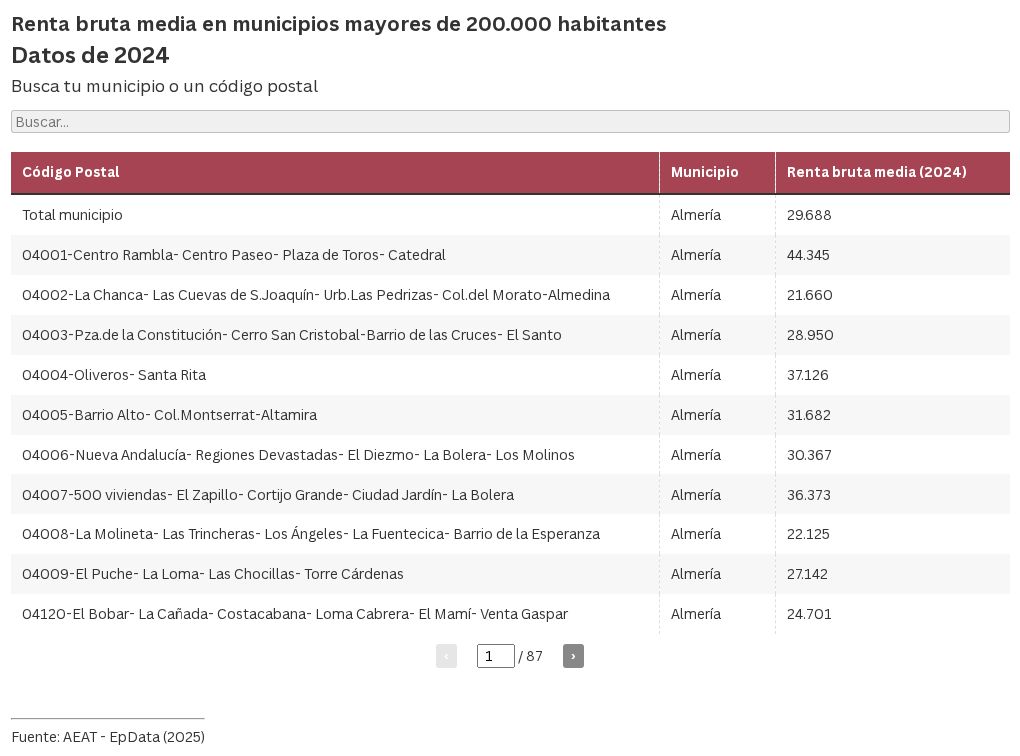The height and width of the screenshot is (756, 1020).
Task: Click the income value 29.688
Action: [809, 215]
